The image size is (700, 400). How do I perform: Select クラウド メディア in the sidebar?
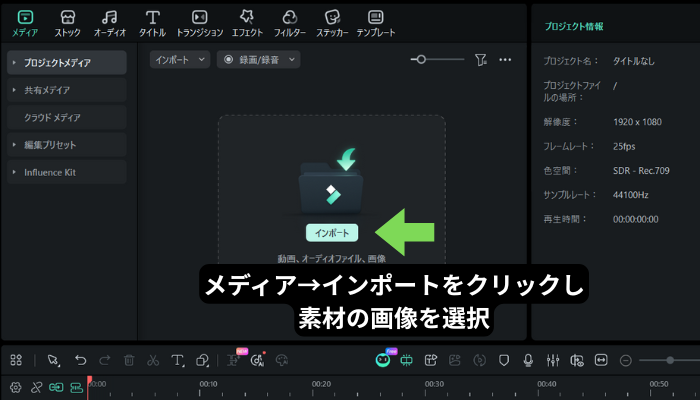pyautogui.click(x=67, y=118)
